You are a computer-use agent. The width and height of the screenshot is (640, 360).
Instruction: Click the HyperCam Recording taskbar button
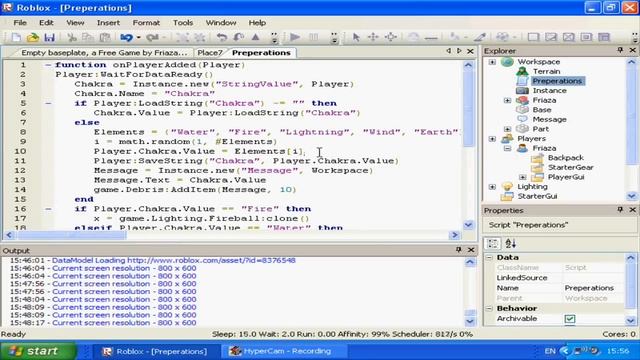(x=284, y=351)
